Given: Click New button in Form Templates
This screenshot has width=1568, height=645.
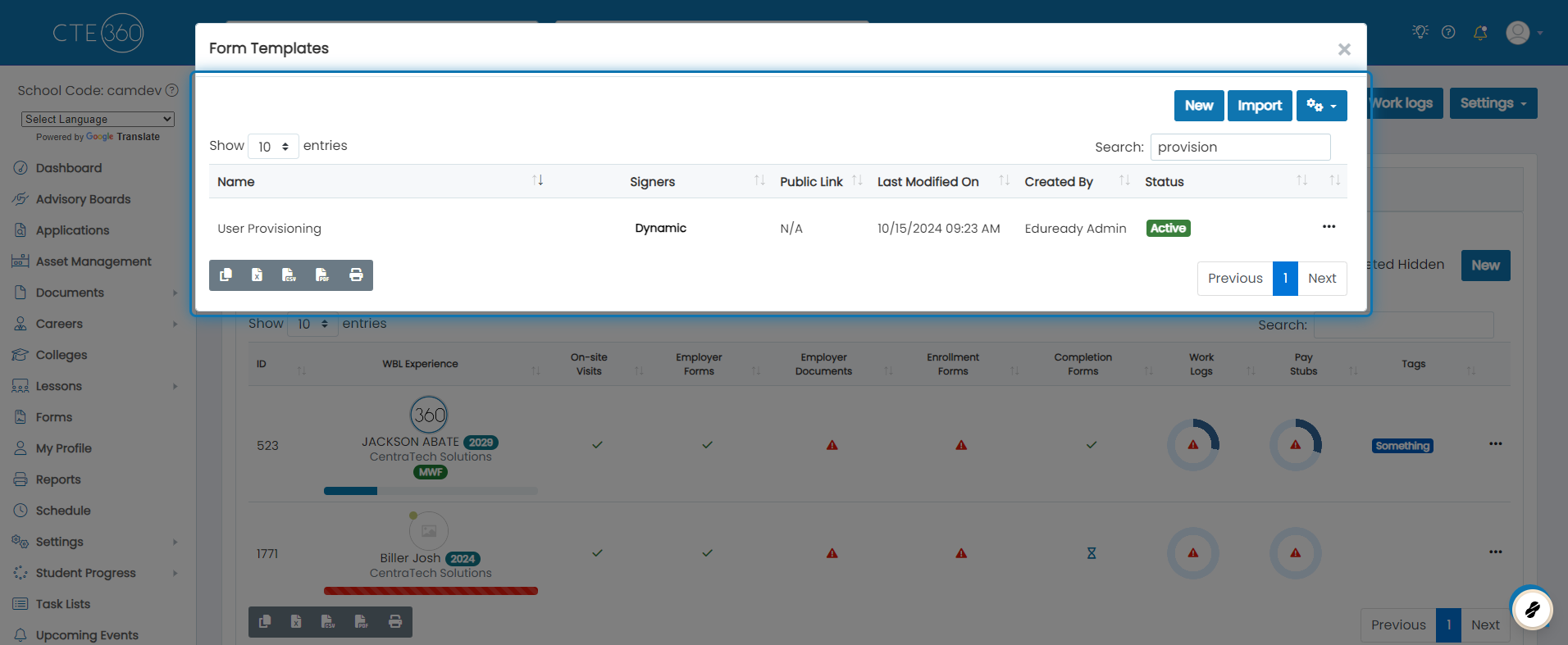Looking at the screenshot, I should 1199,106.
